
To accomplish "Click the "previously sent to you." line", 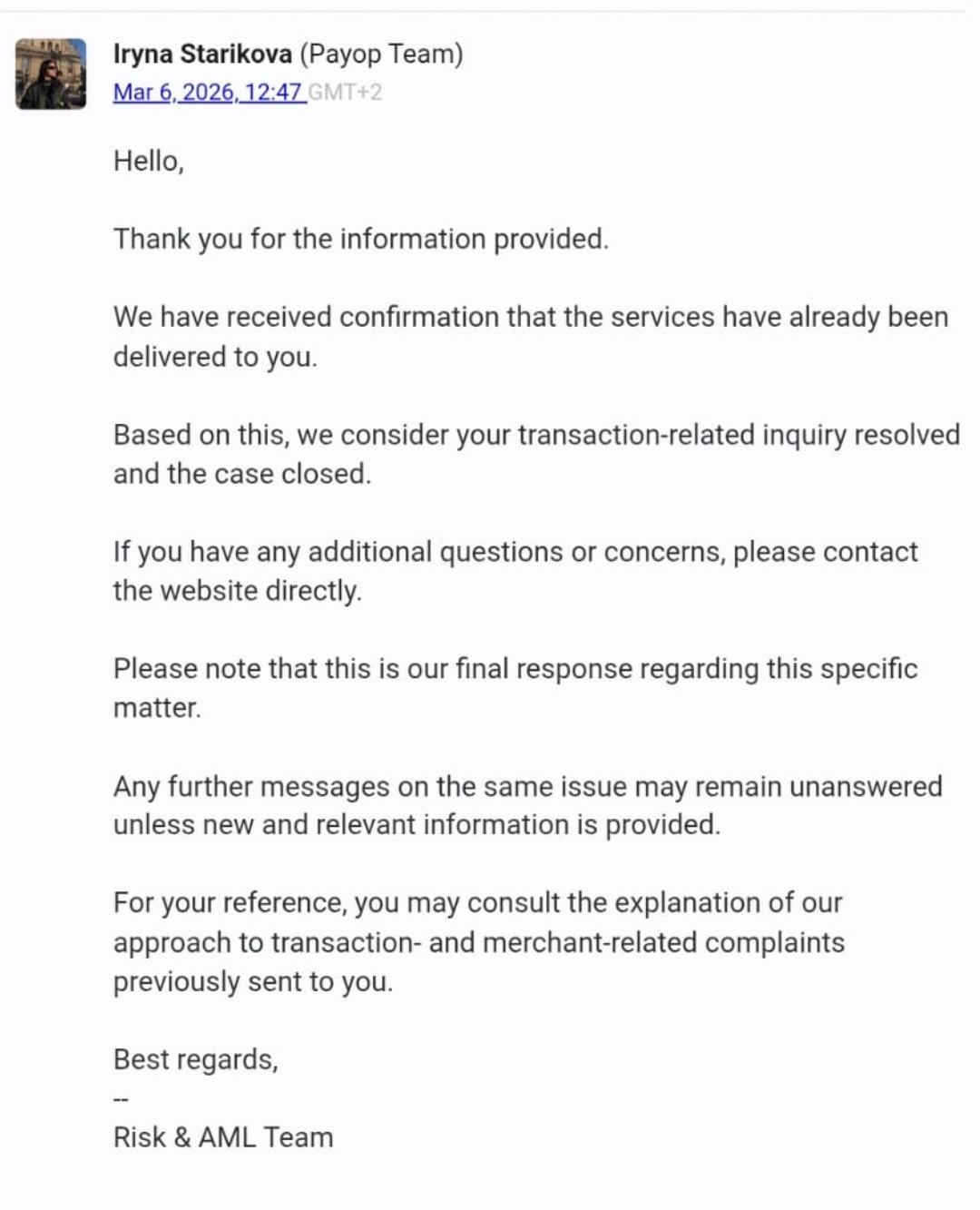I will pos(252,981).
